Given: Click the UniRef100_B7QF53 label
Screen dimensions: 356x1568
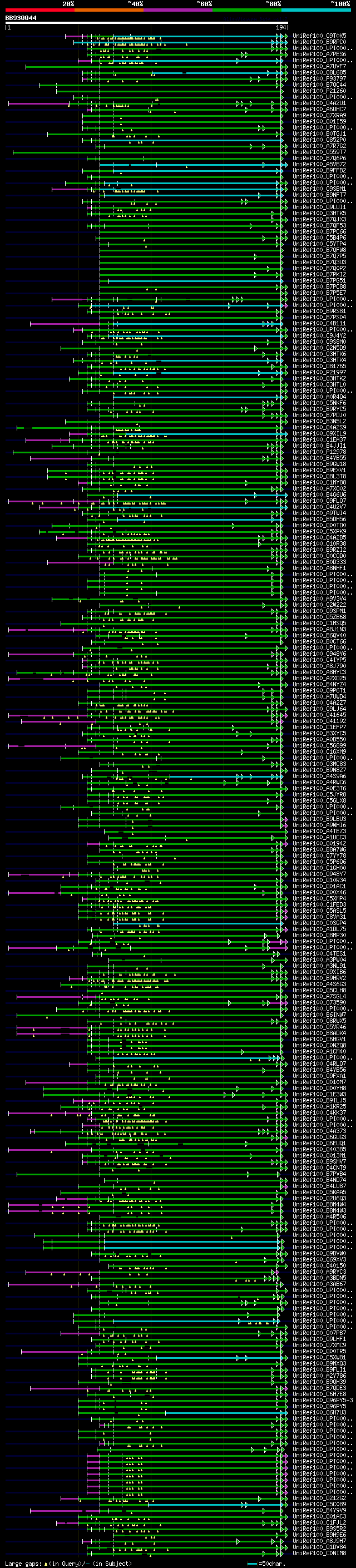Looking at the screenshot, I should tap(319, 225).
